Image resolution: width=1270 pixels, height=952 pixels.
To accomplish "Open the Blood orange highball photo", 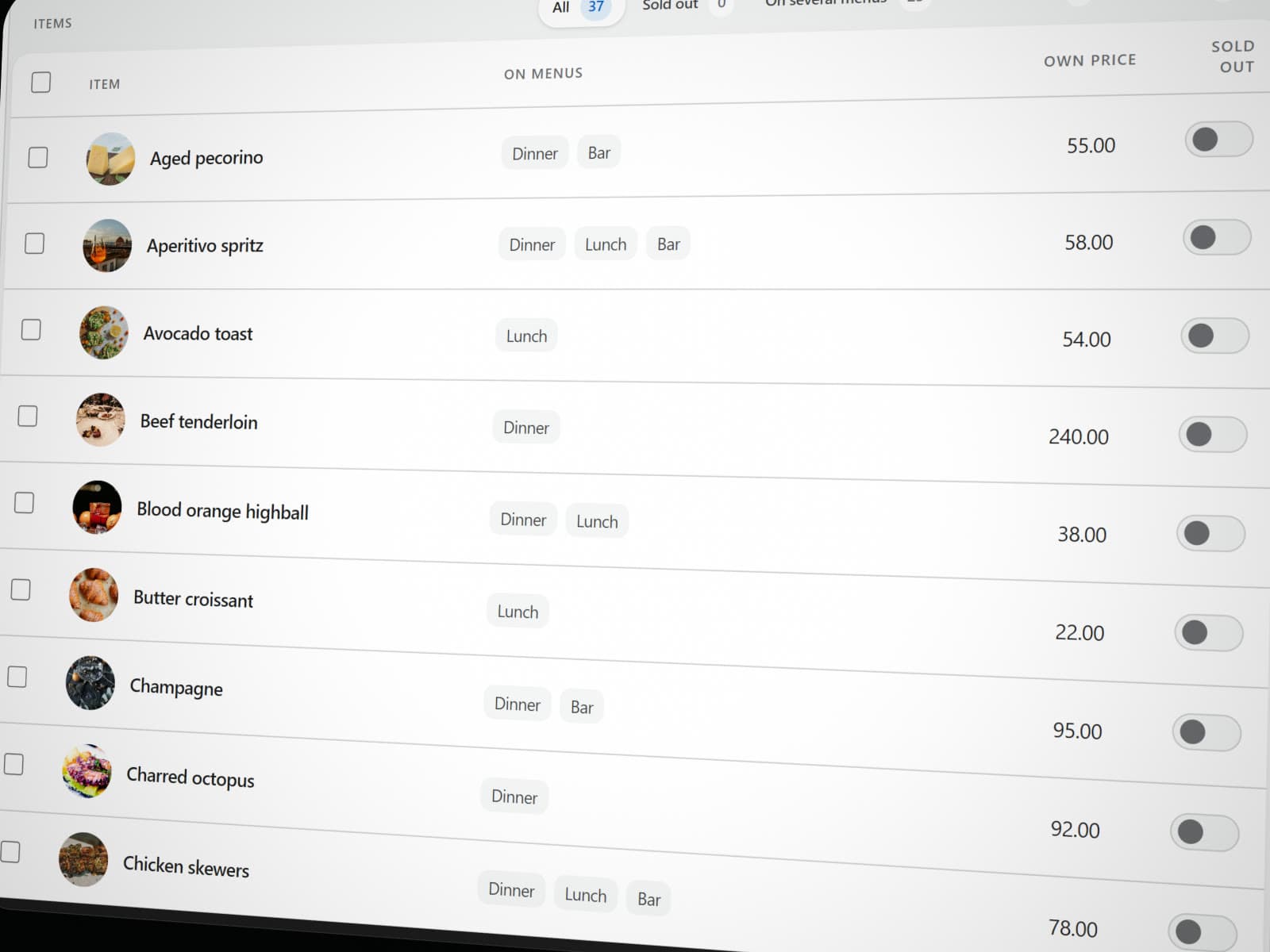I will click(97, 507).
